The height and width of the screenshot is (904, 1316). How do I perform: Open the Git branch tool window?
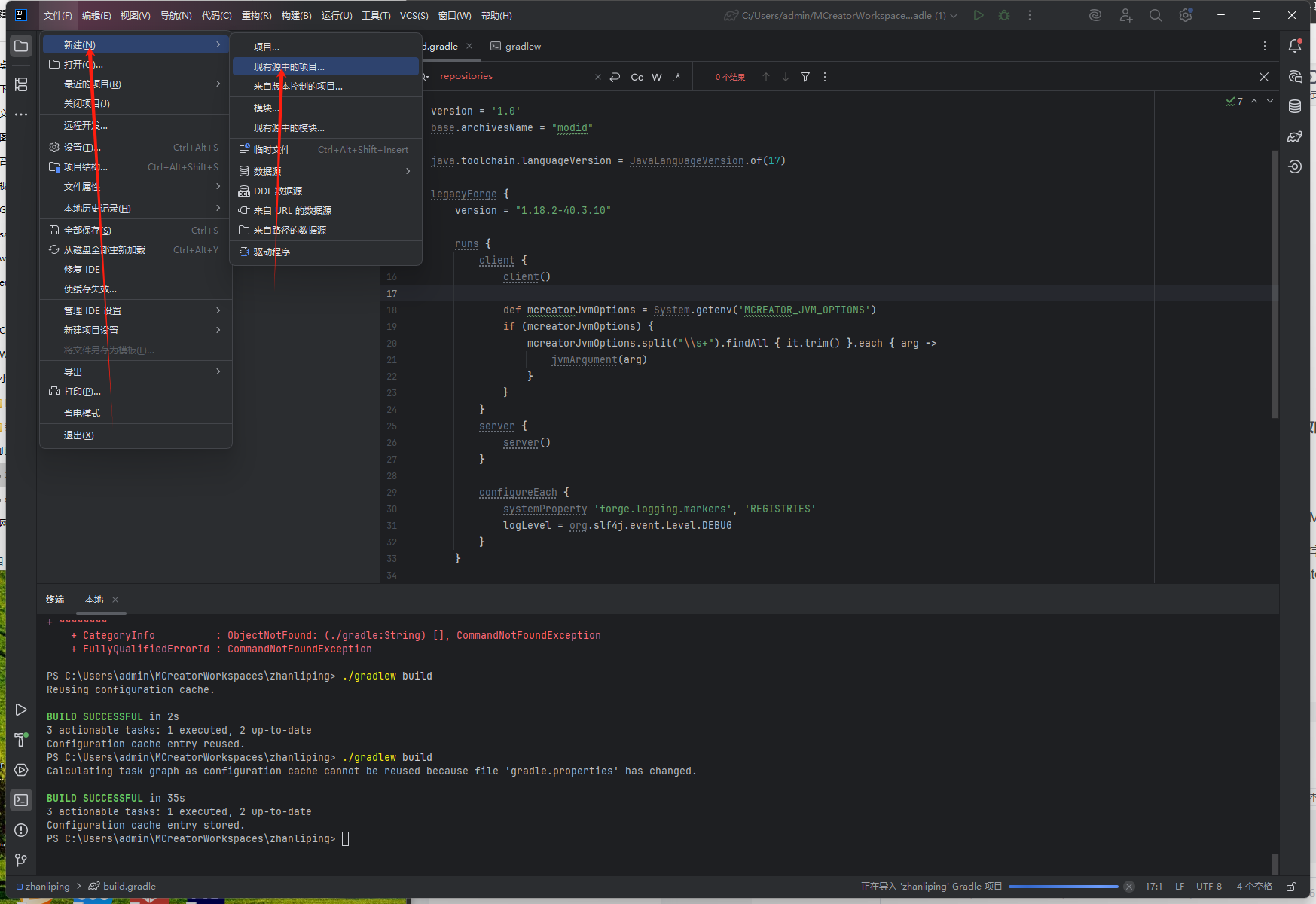(21, 860)
